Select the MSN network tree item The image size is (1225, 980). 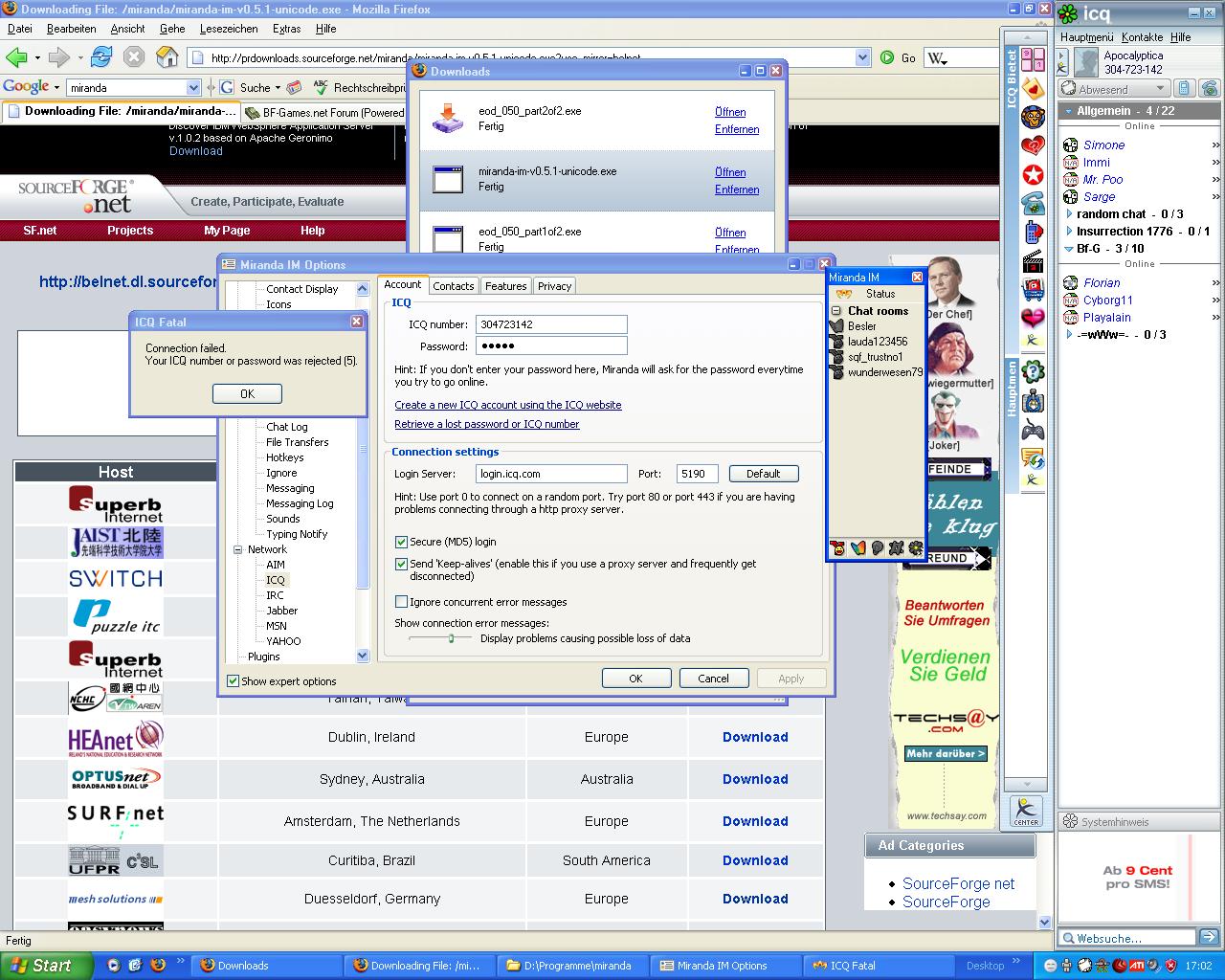point(277,626)
